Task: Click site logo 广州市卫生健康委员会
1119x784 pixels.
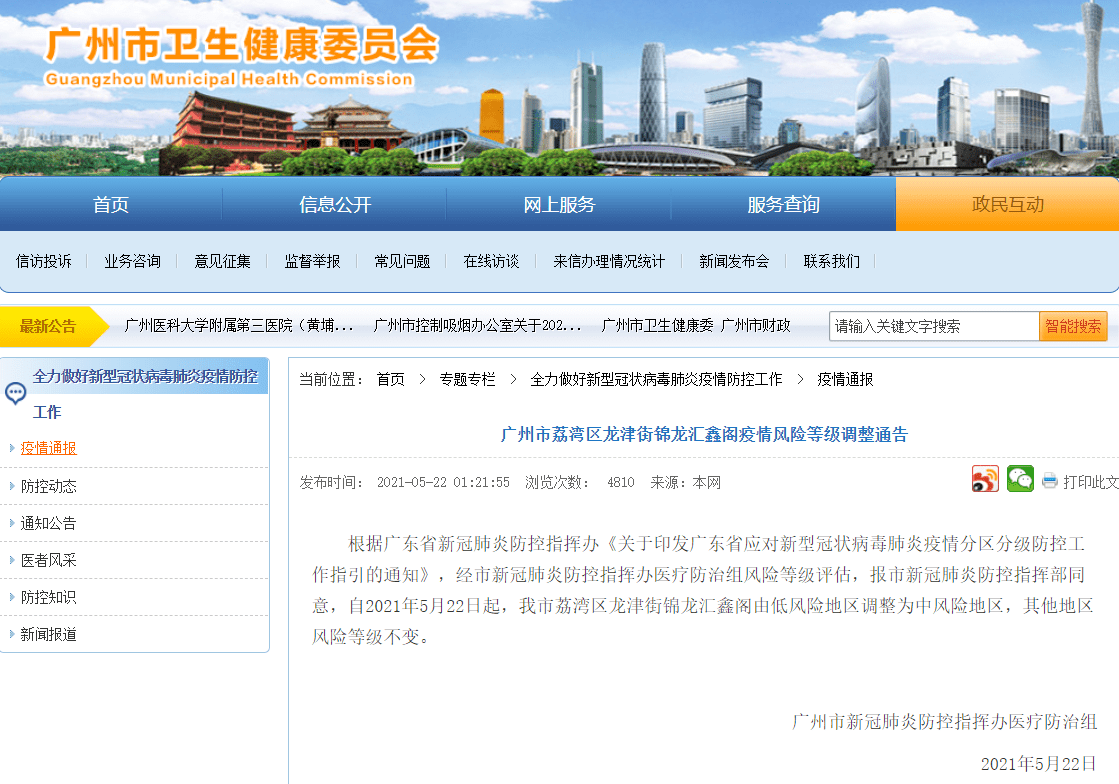Action: (241, 56)
